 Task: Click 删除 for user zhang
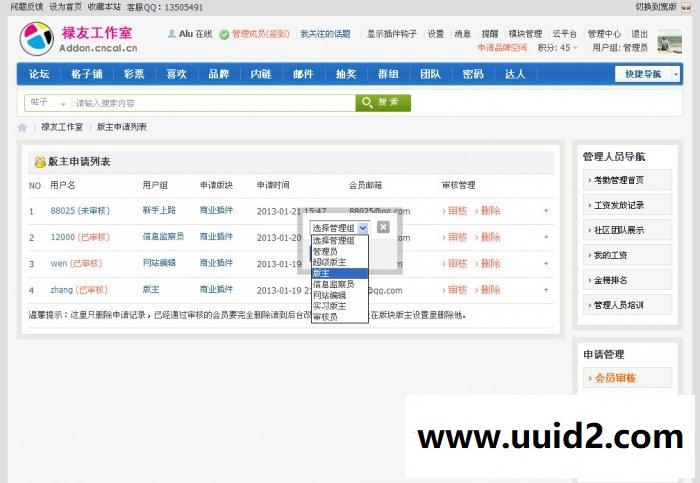point(488,290)
